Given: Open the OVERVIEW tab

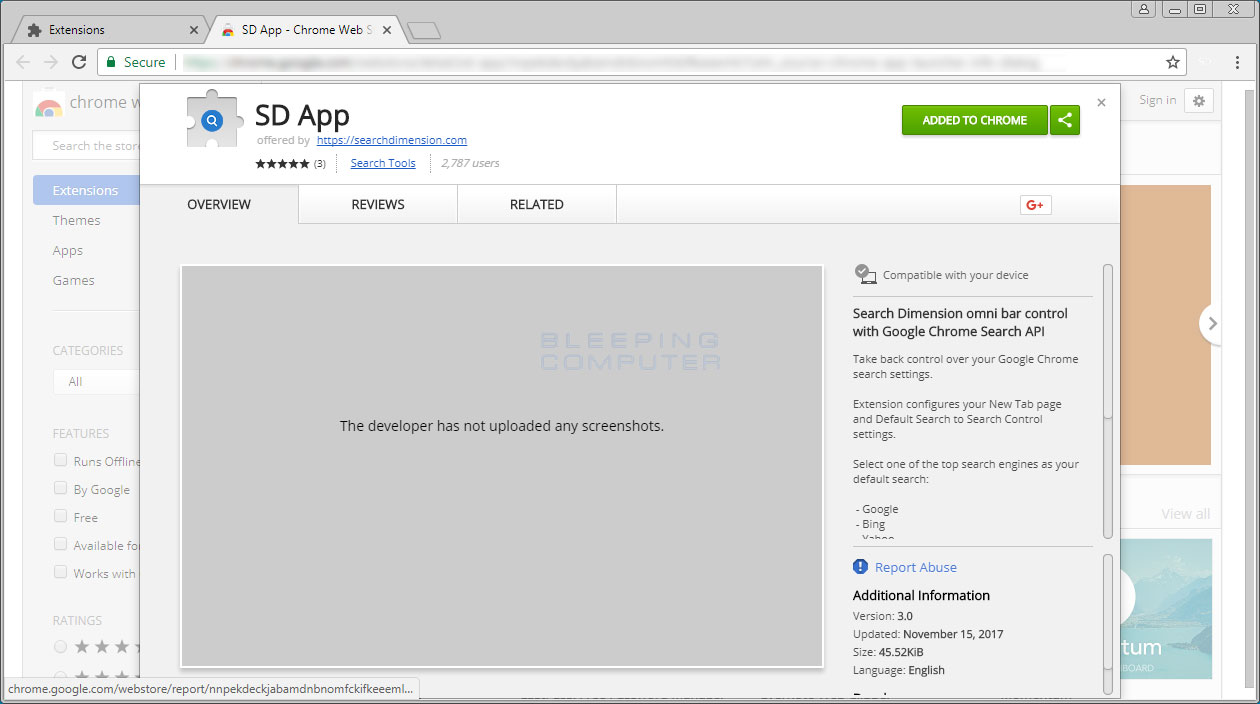Looking at the screenshot, I should pos(219,205).
